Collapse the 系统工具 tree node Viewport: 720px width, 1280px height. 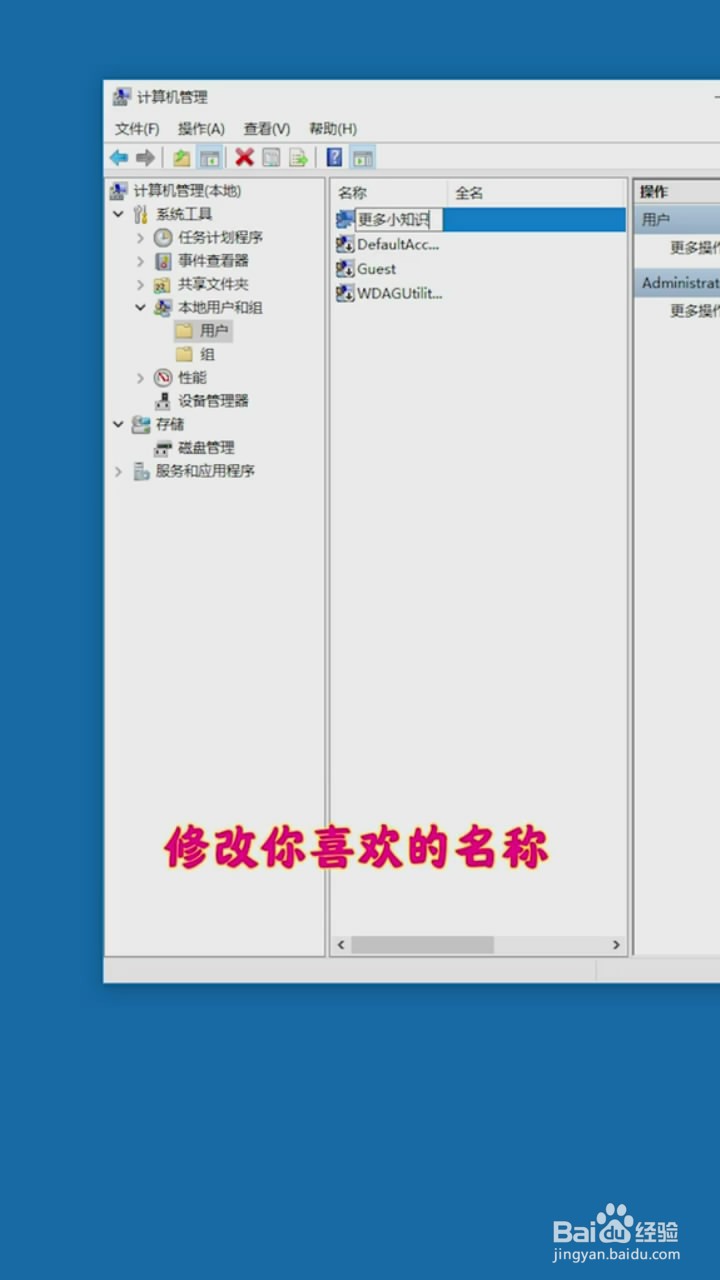click(118, 214)
